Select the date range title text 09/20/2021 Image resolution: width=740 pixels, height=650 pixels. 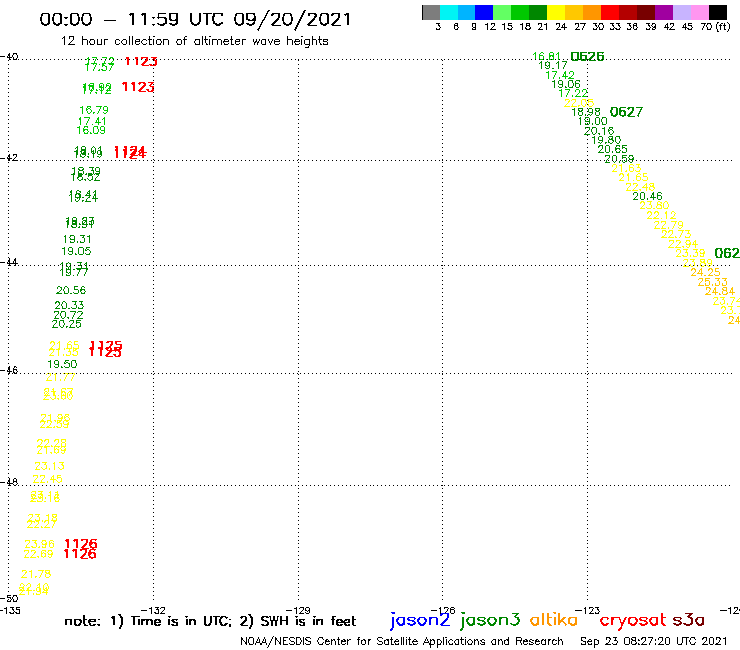tap(292, 19)
